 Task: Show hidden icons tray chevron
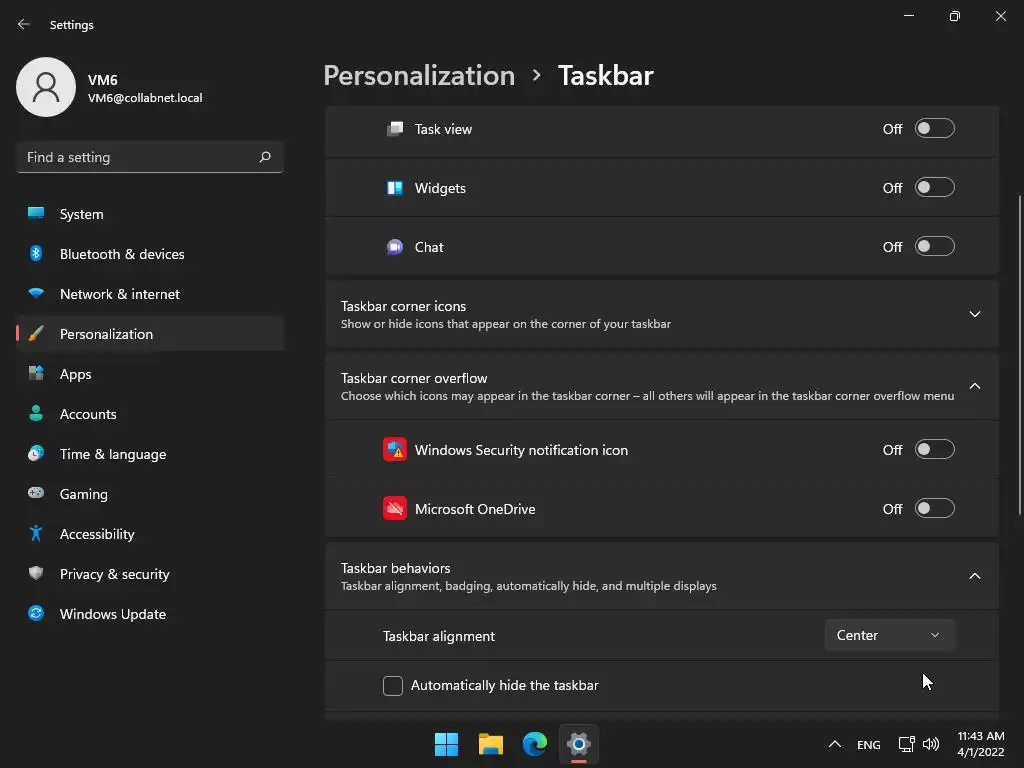[x=834, y=744]
